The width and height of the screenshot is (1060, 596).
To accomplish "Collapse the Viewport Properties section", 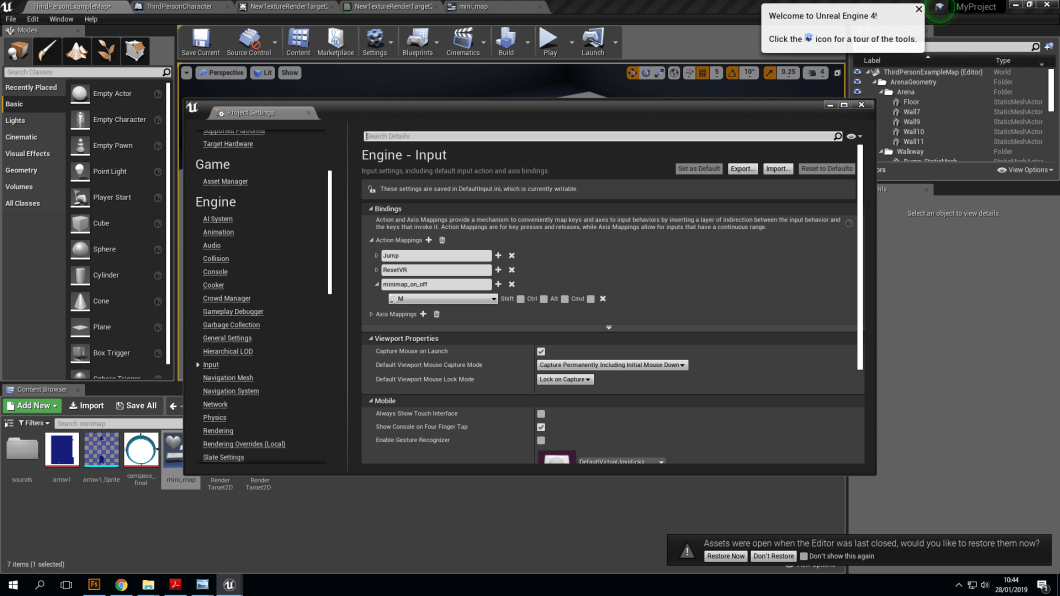I will click(371, 339).
